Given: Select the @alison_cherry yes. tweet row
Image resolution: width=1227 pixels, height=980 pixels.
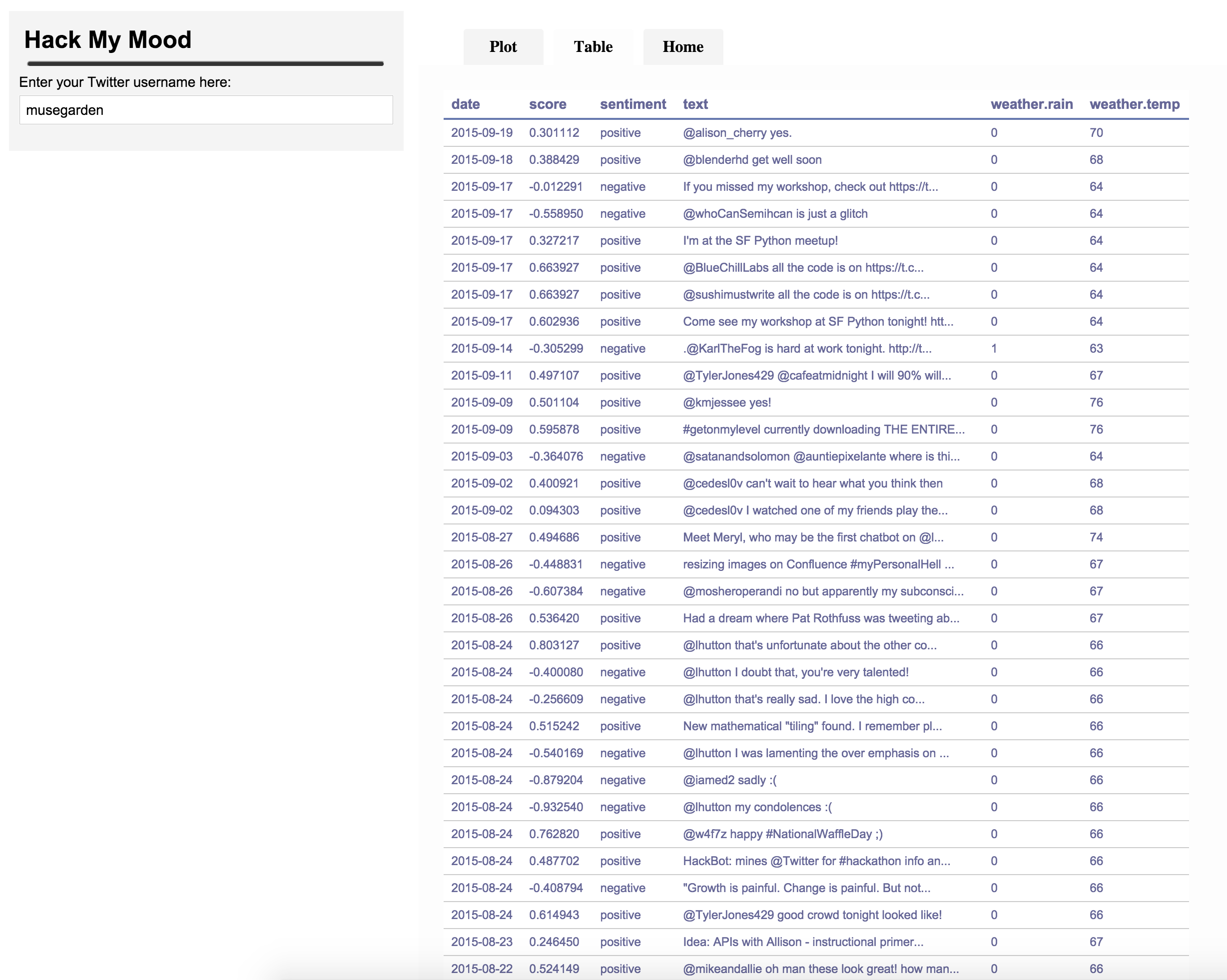Looking at the screenshot, I should 737,132.
